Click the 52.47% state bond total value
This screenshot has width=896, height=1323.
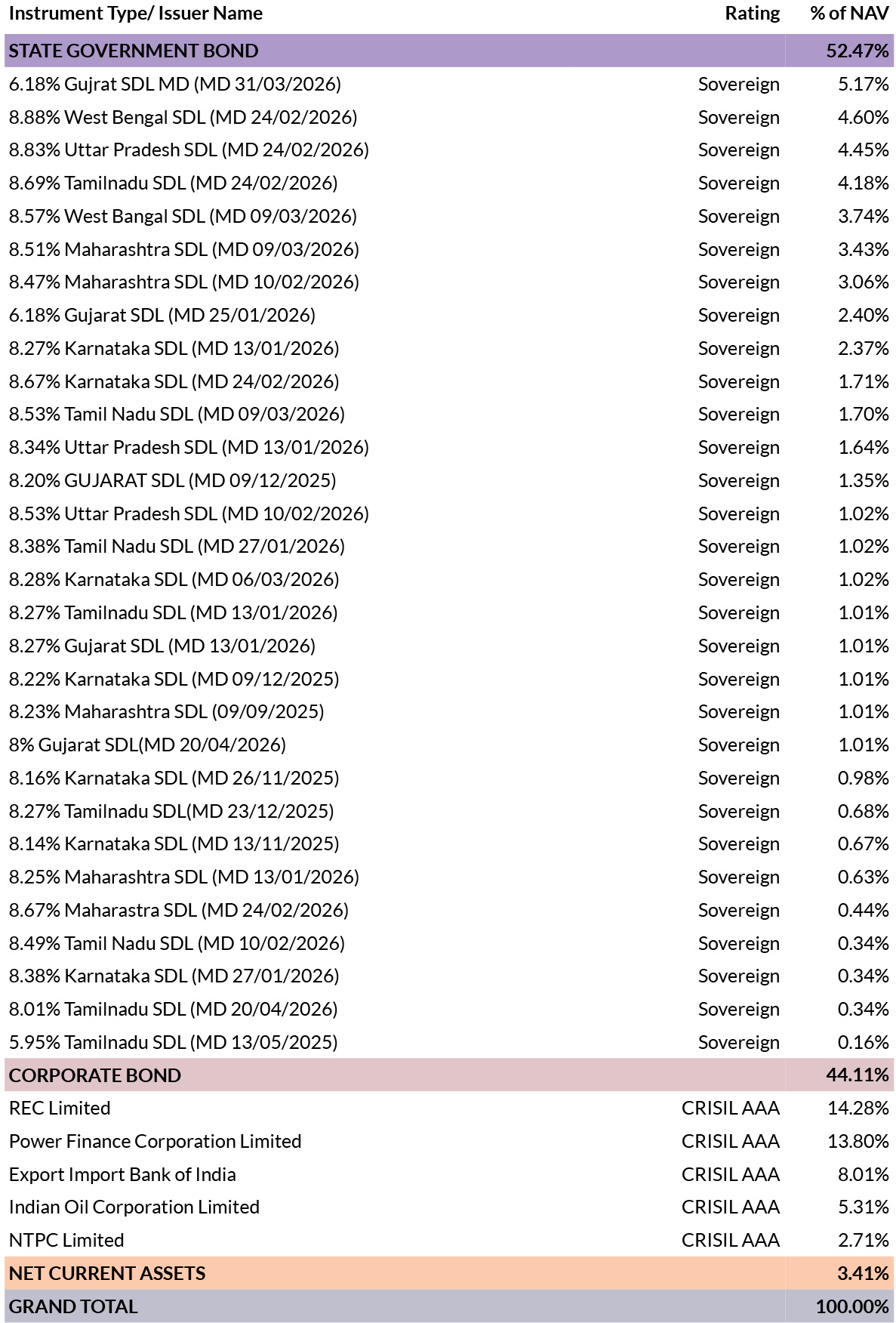tap(858, 51)
